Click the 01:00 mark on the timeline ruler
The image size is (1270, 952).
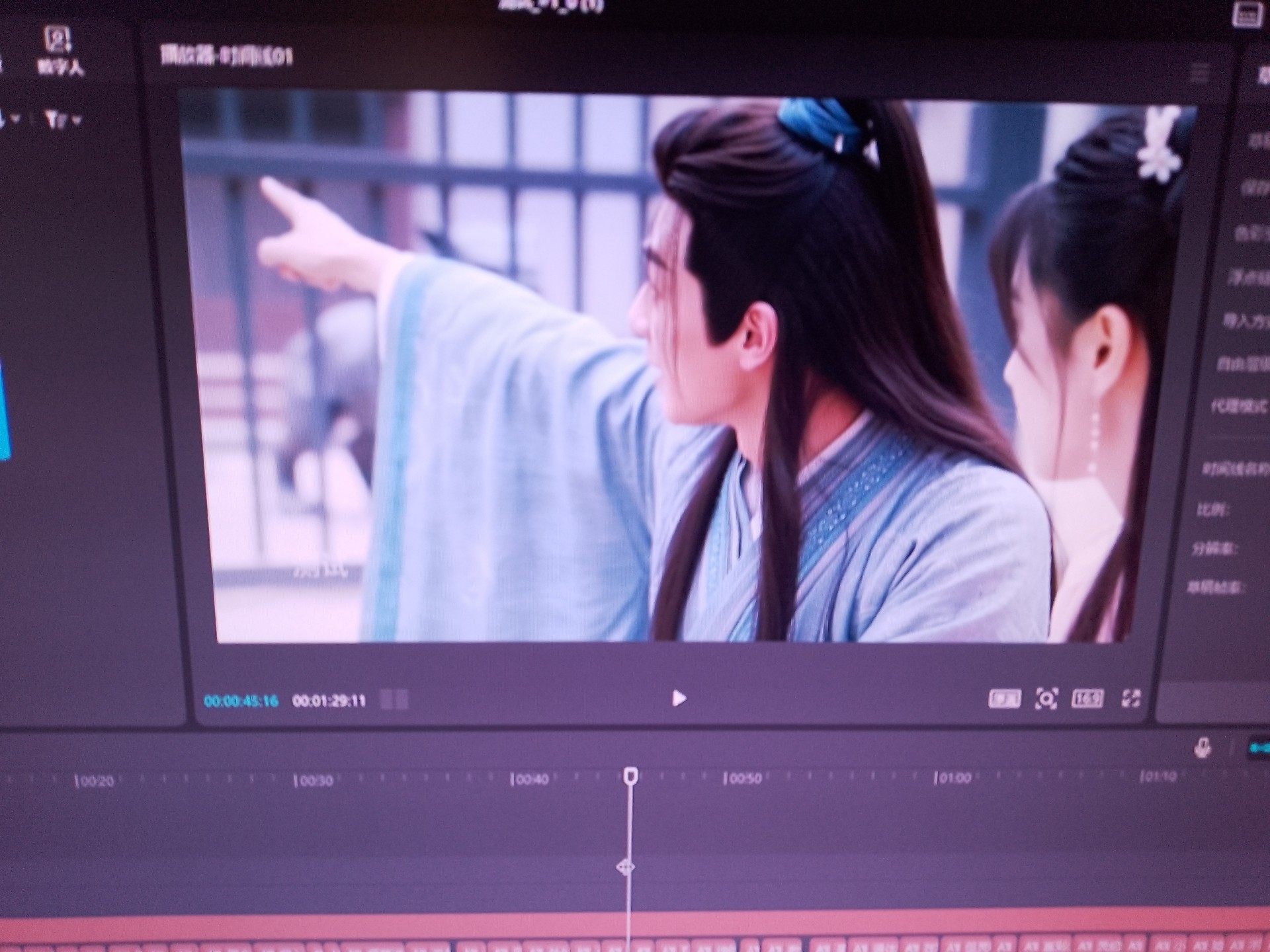953,778
